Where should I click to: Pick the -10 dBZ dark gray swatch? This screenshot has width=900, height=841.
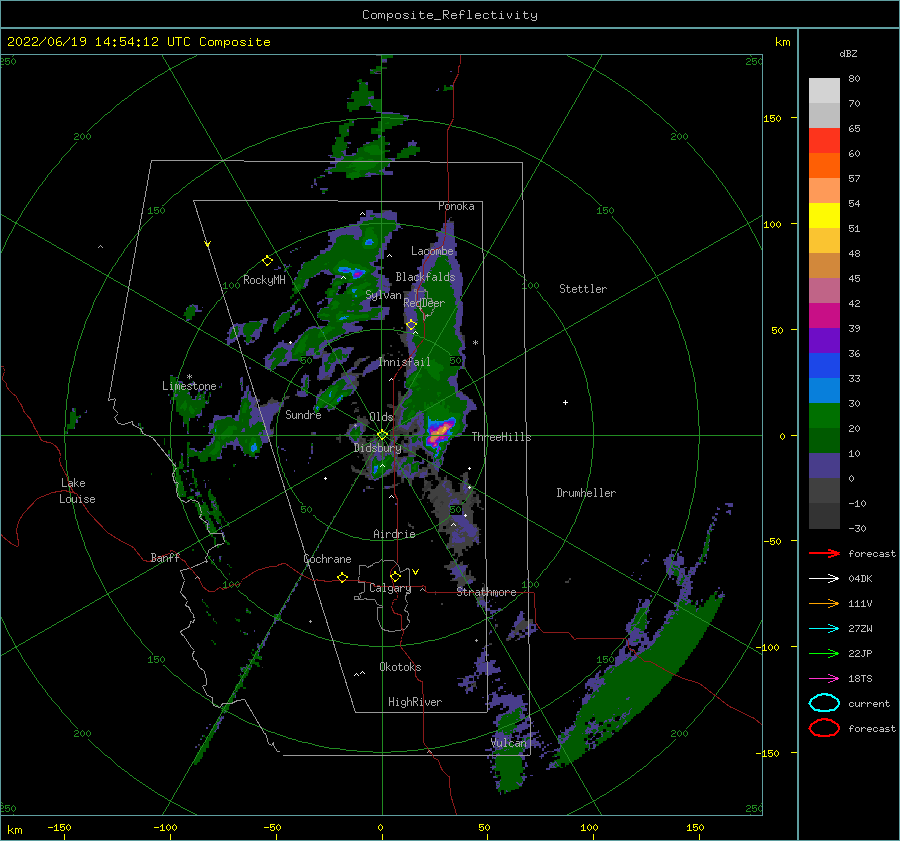pyautogui.click(x=824, y=516)
